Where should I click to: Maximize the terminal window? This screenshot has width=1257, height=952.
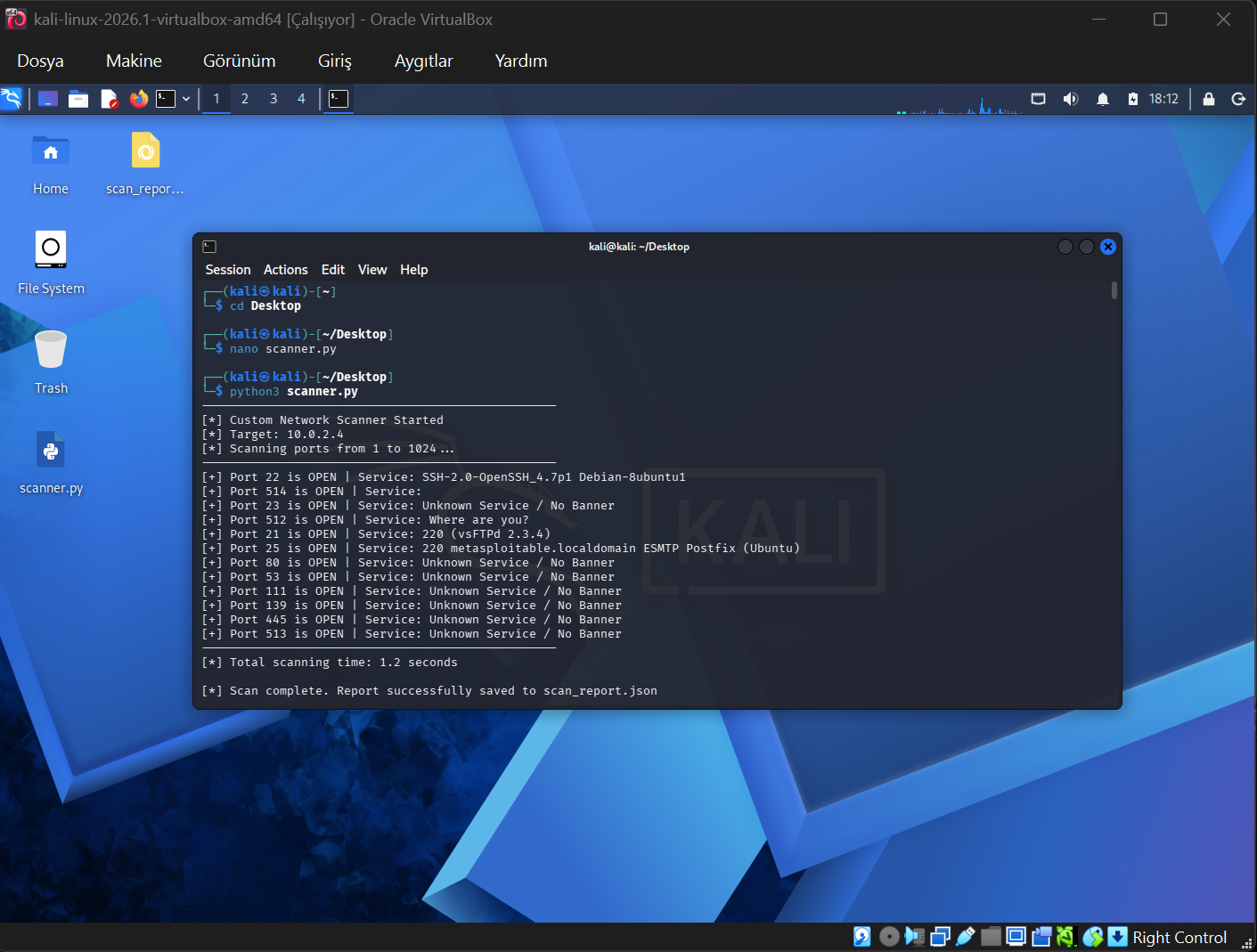point(1087,247)
